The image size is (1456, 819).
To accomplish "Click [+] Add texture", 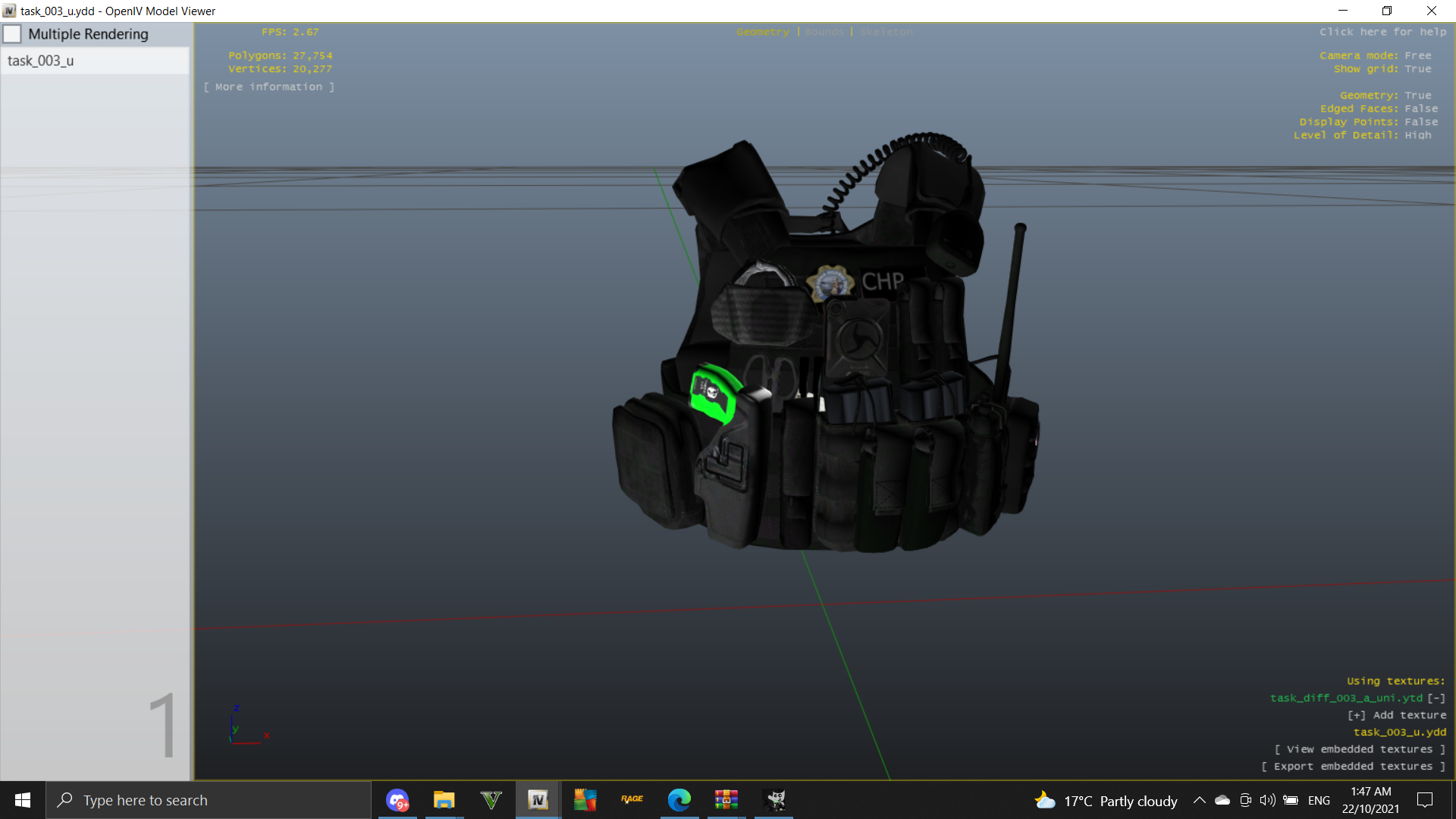I will click(x=1396, y=715).
